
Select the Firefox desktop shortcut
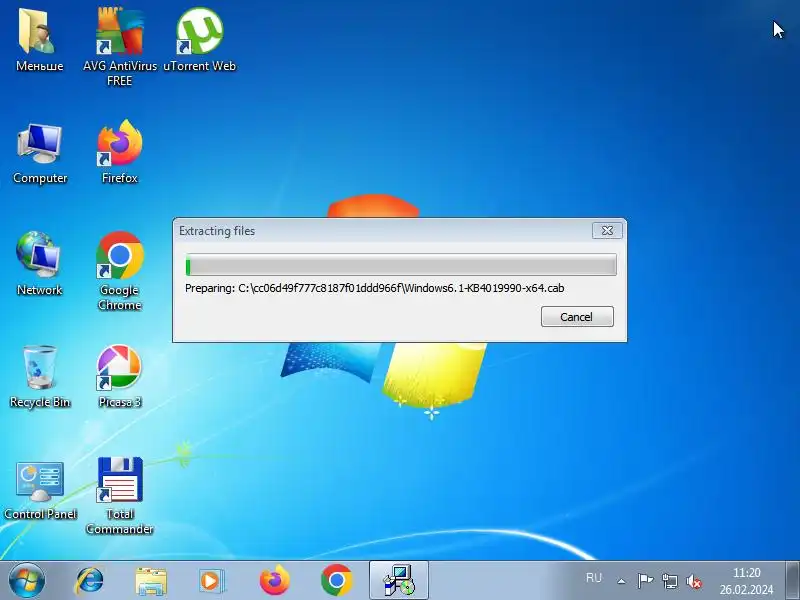point(119,152)
